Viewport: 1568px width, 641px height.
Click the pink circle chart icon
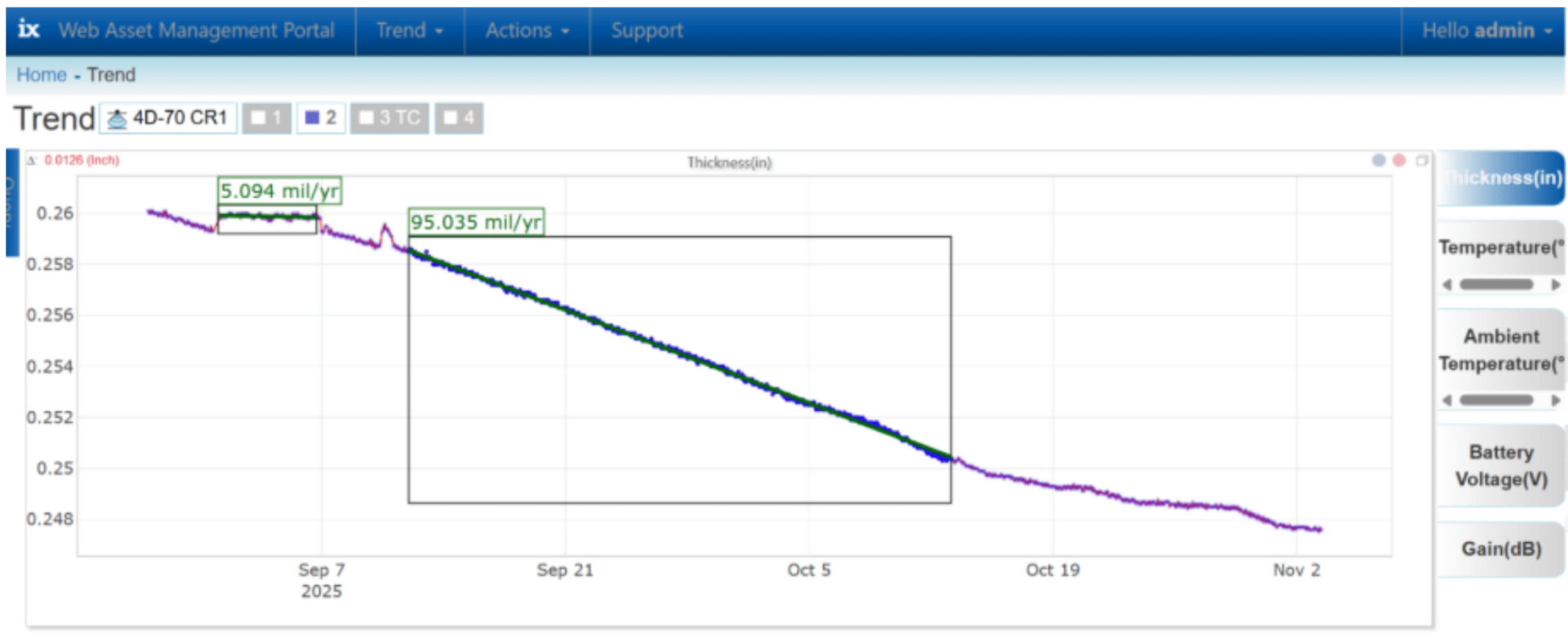pos(1399,161)
